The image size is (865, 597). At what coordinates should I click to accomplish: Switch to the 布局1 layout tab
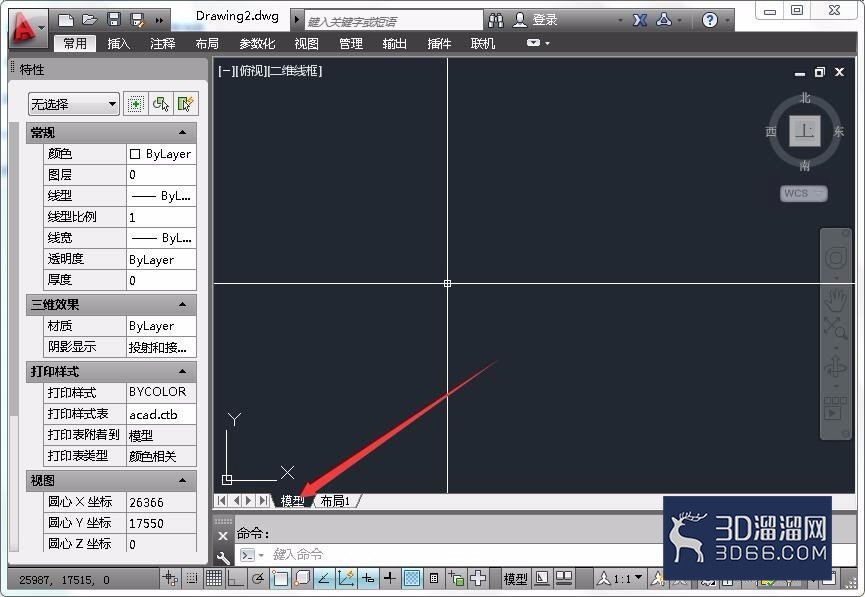click(335, 500)
